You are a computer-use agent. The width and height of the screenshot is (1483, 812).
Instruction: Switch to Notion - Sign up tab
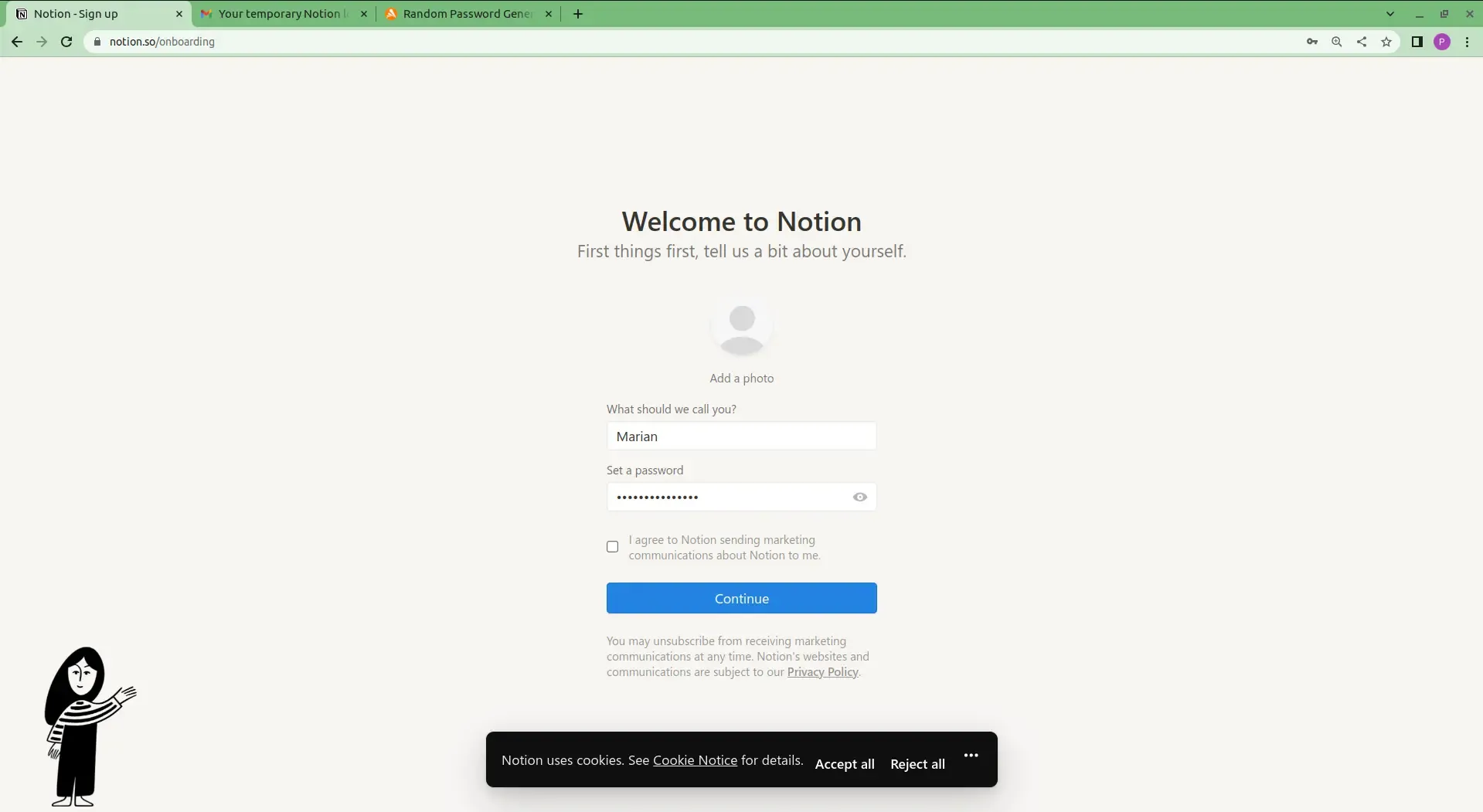[x=100, y=14]
